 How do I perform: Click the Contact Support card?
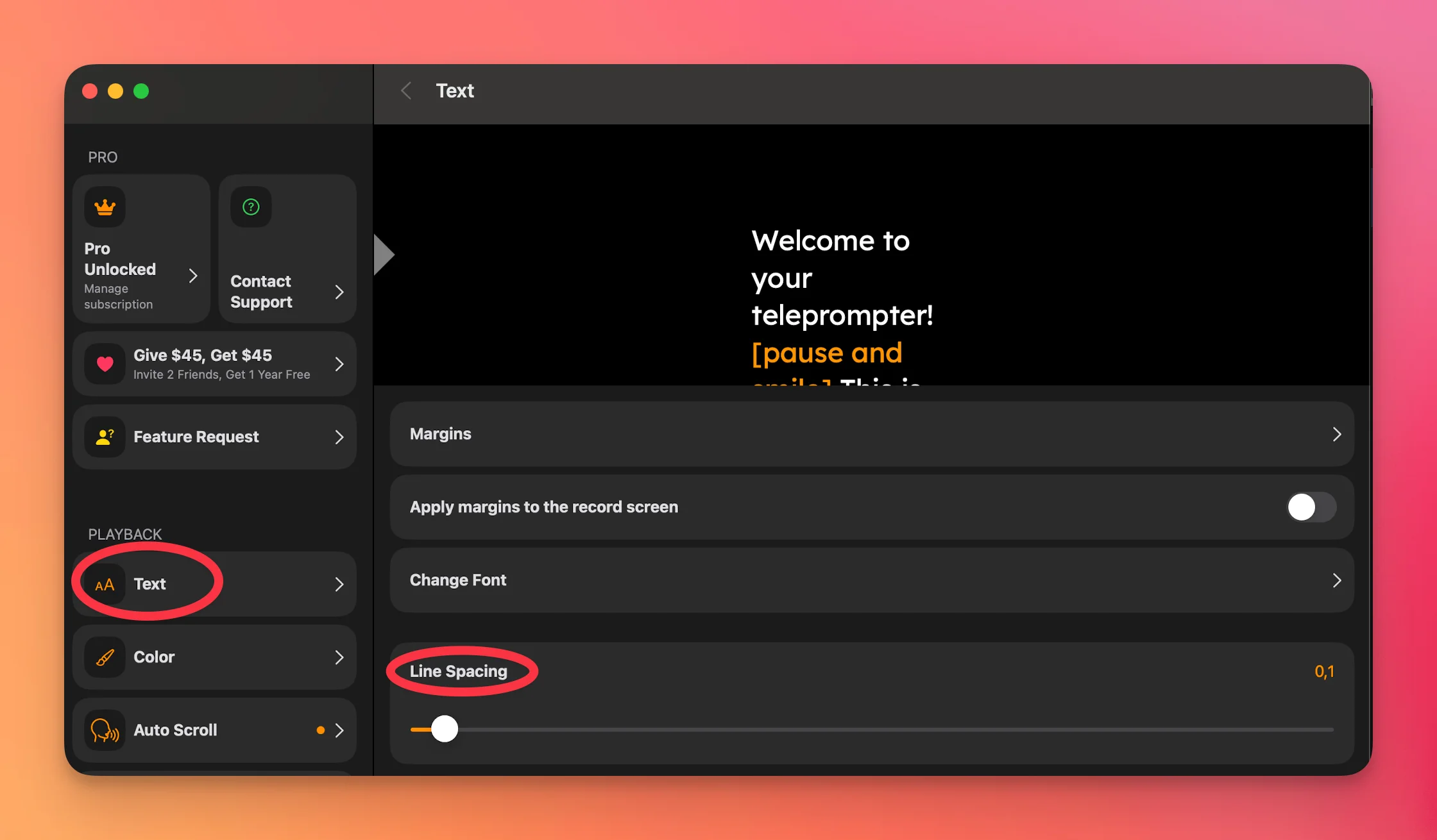click(x=287, y=250)
